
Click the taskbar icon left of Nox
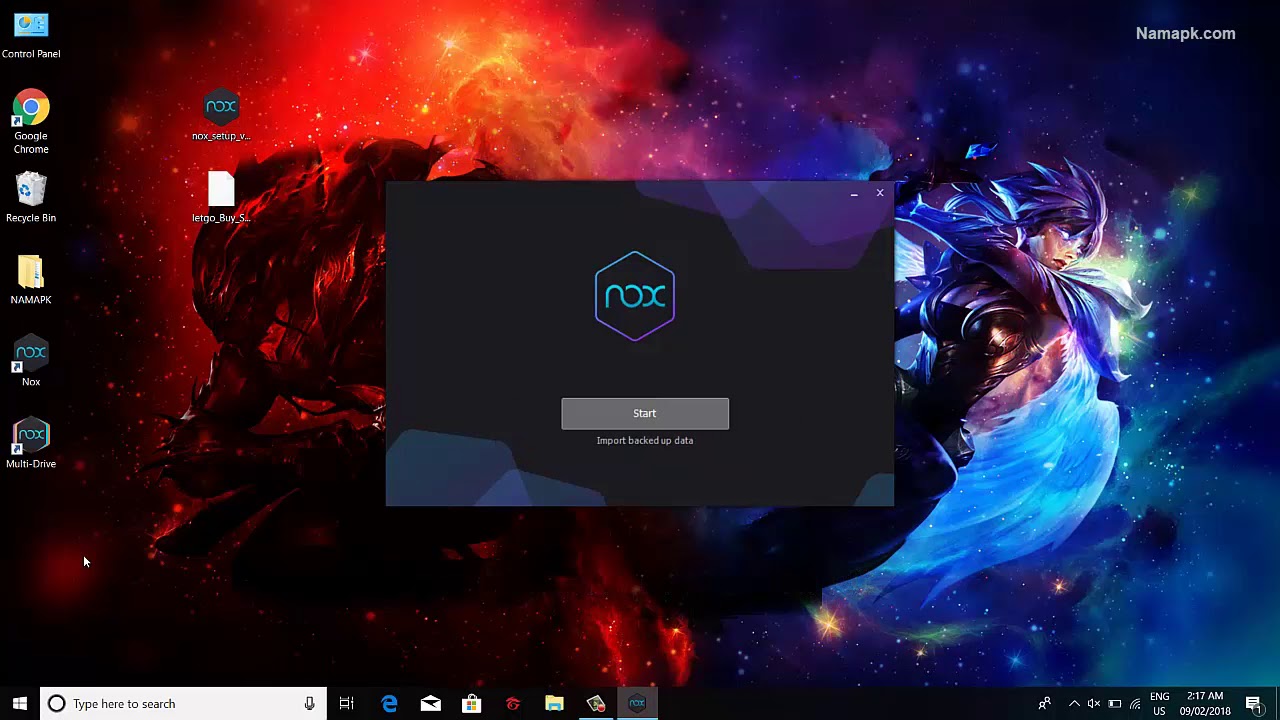(596, 704)
